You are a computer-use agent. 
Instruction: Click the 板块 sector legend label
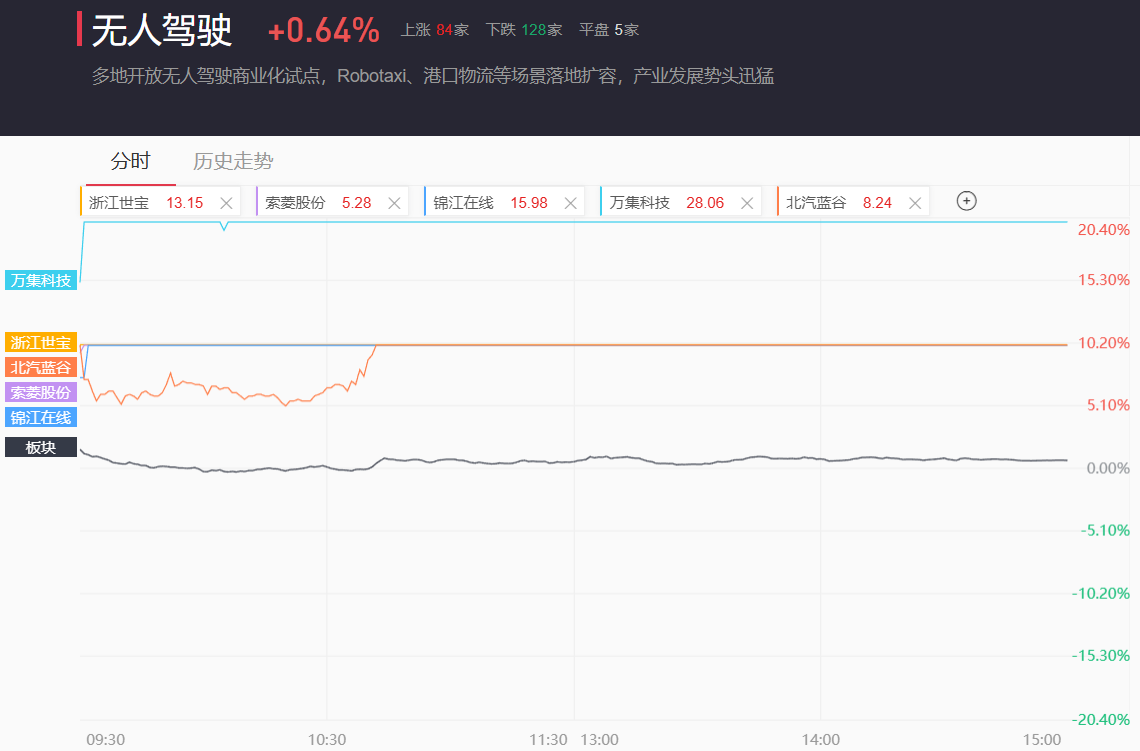tap(41, 447)
